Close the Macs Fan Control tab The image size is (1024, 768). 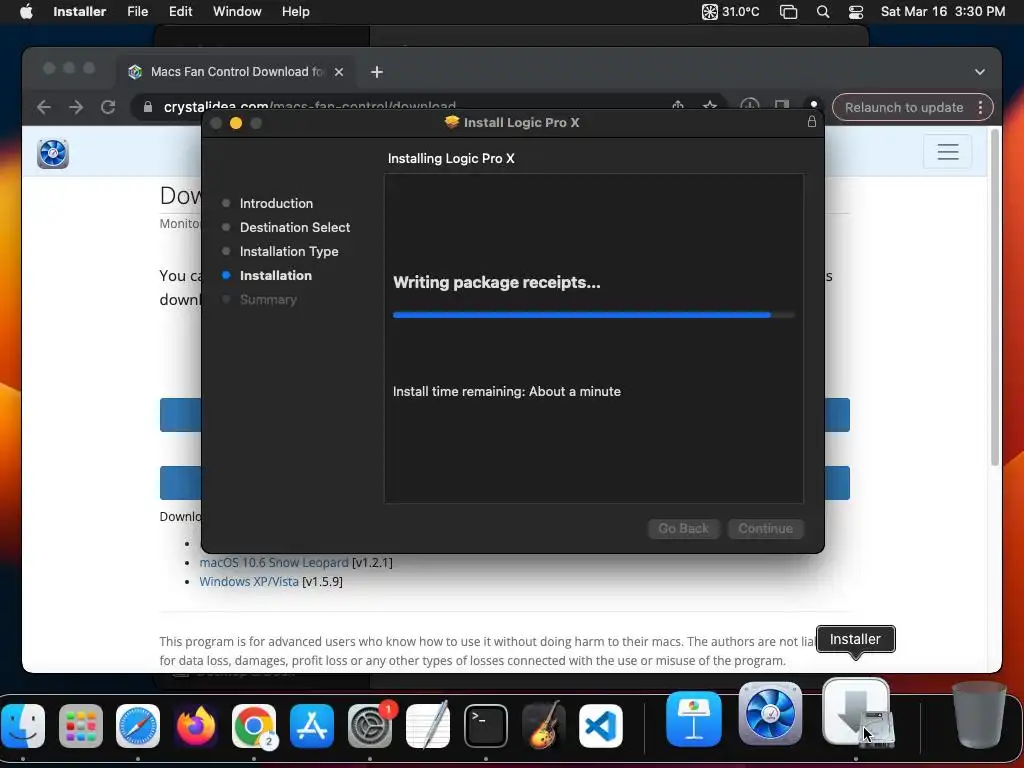[x=339, y=72]
